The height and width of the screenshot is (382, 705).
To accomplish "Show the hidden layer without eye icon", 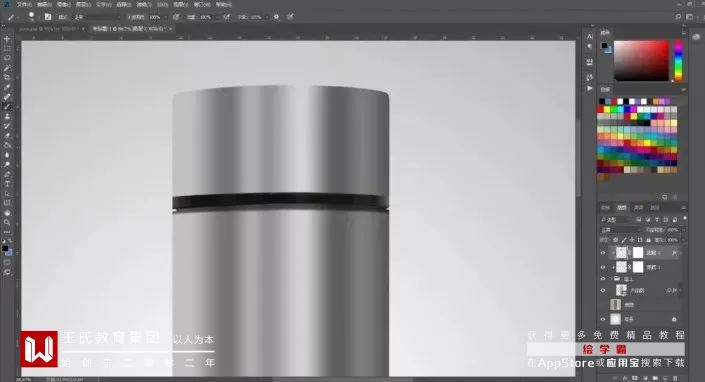I will point(603,305).
